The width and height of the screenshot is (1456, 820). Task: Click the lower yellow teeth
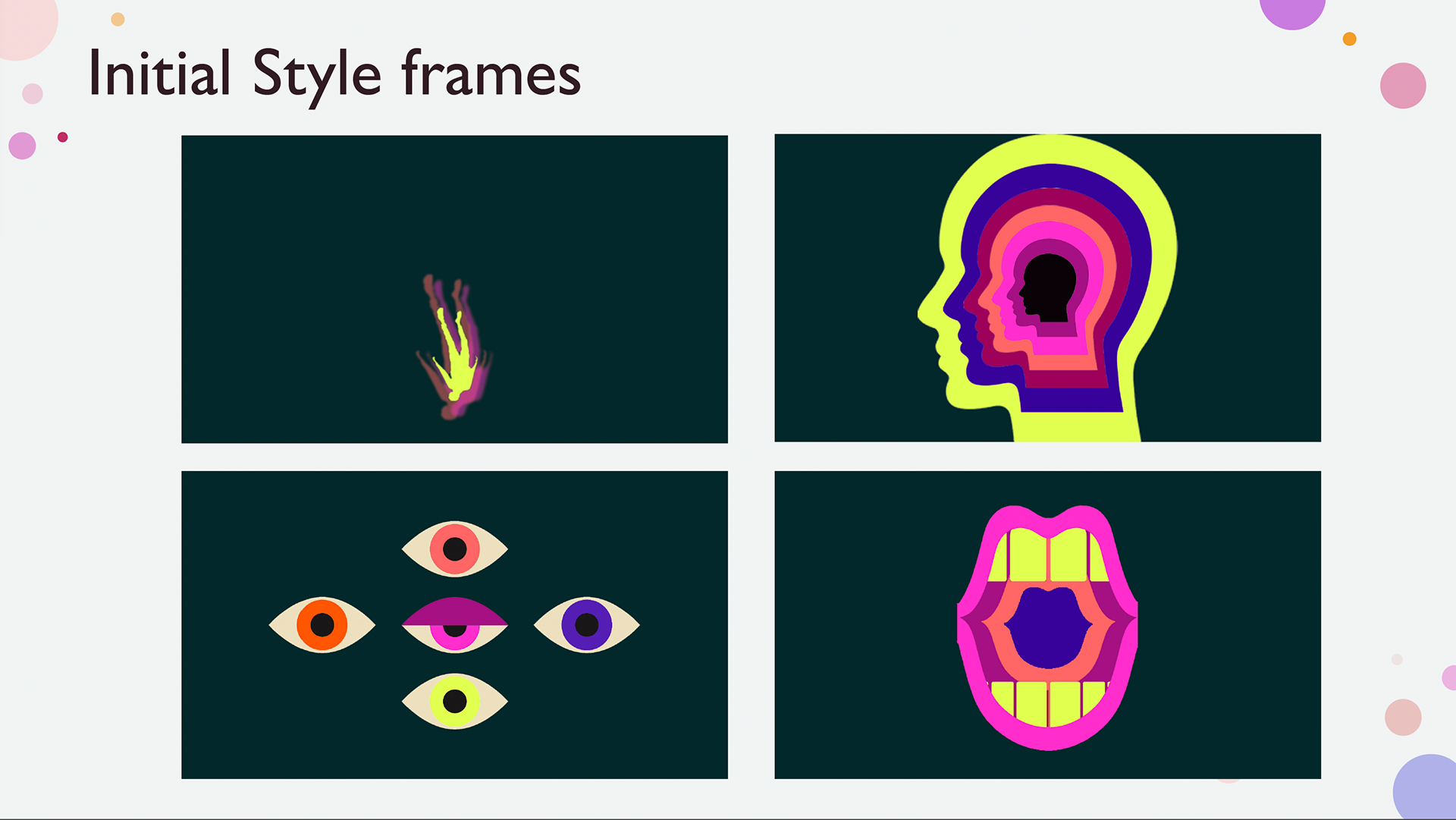point(1049,703)
